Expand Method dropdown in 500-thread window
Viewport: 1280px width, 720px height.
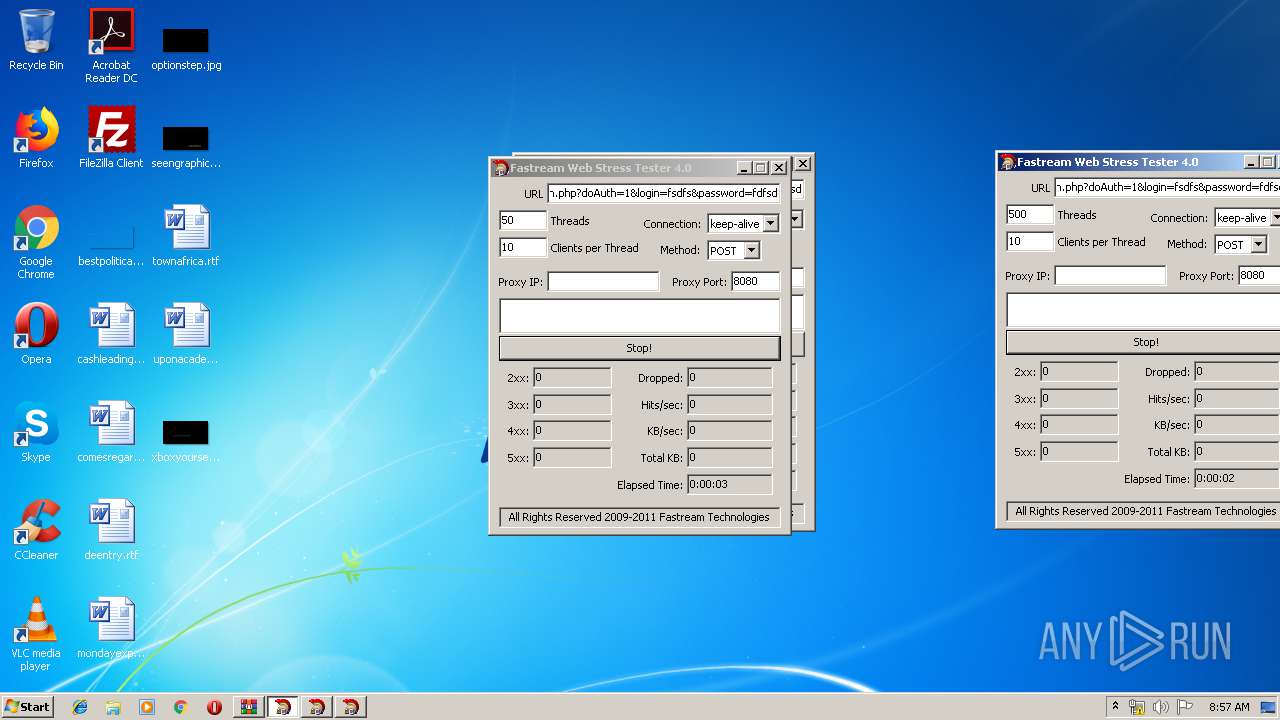(1258, 245)
